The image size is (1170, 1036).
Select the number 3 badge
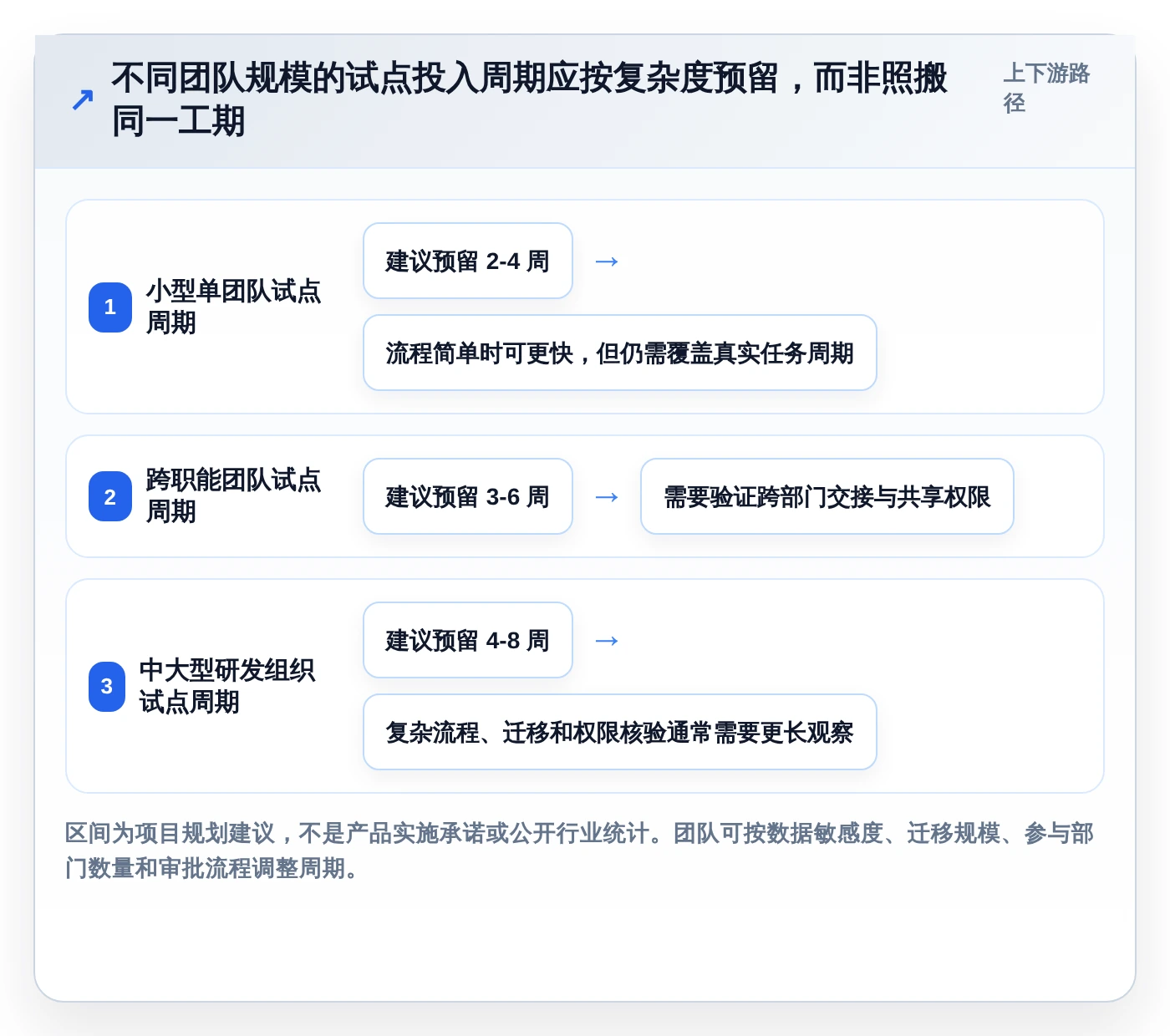107,687
